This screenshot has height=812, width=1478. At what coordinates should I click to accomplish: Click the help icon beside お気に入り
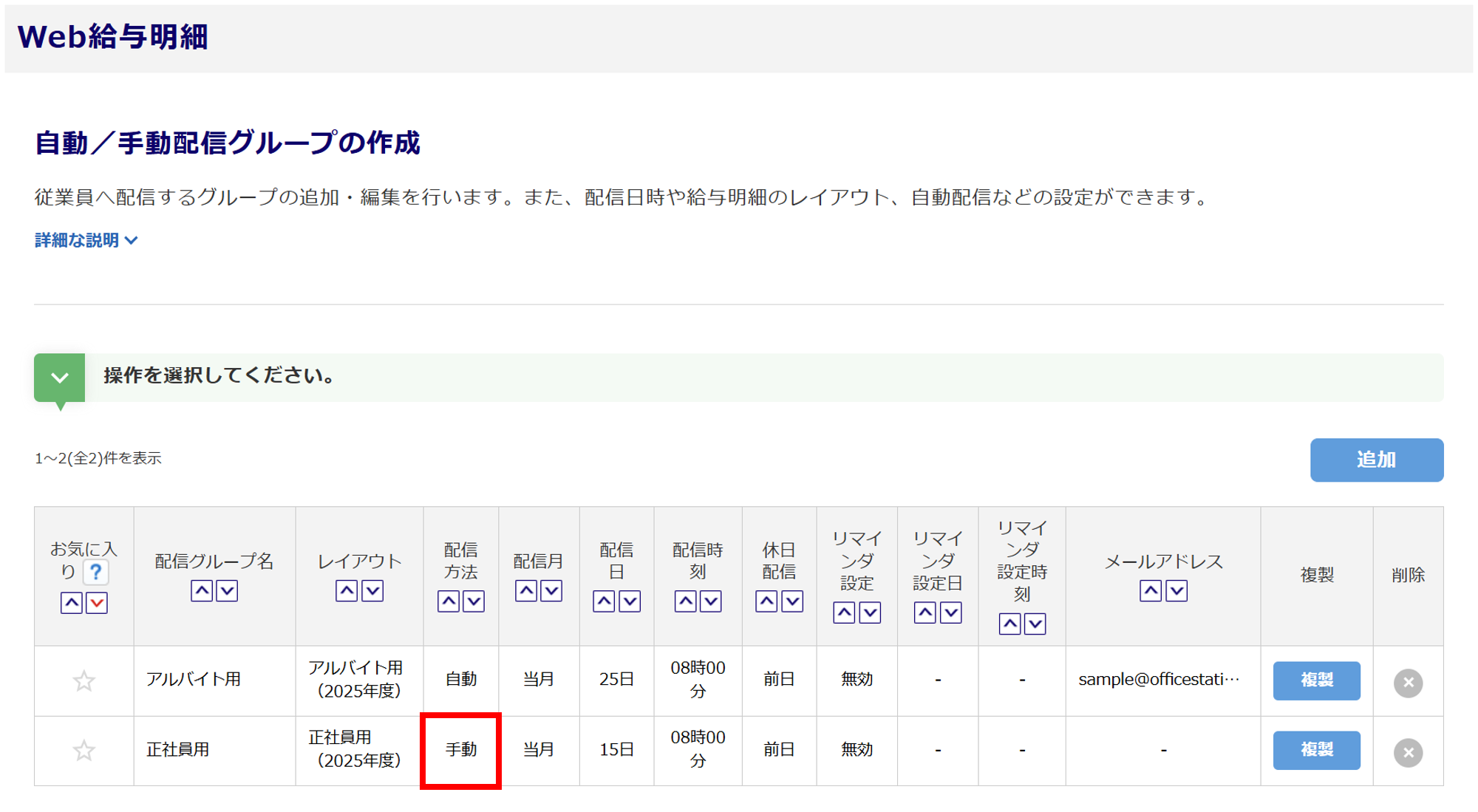tap(95, 572)
